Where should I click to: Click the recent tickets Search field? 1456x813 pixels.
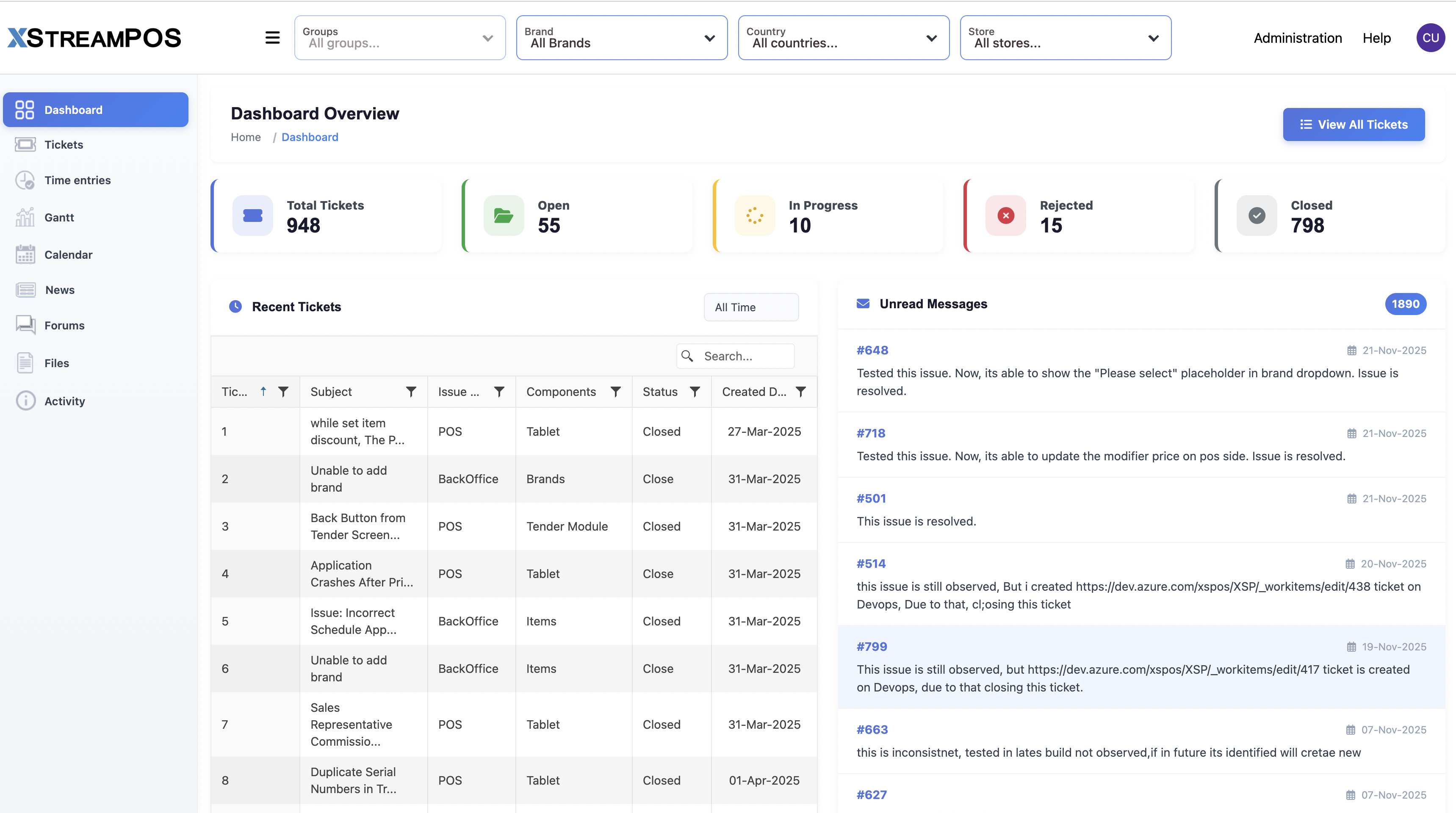point(735,357)
